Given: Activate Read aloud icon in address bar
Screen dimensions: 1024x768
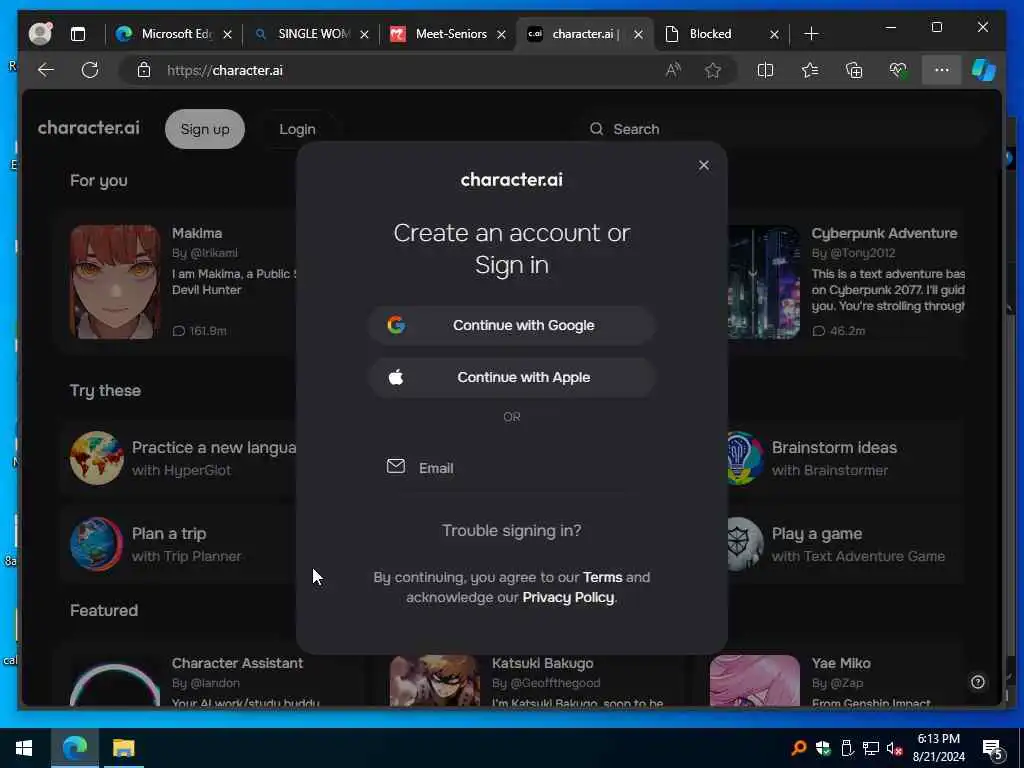Looking at the screenshot, I should click(x=673, y=70).
